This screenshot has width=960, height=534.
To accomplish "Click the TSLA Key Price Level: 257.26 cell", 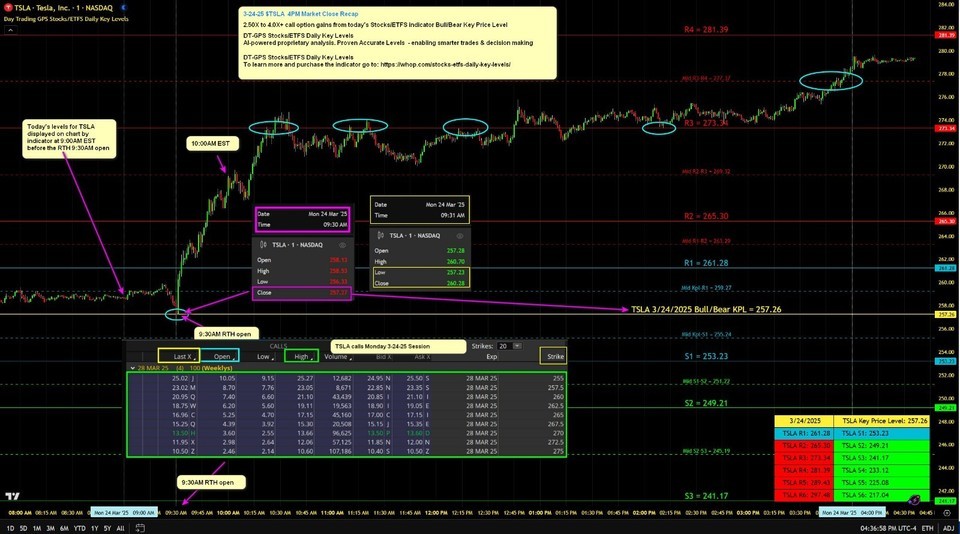I will 882,421.
